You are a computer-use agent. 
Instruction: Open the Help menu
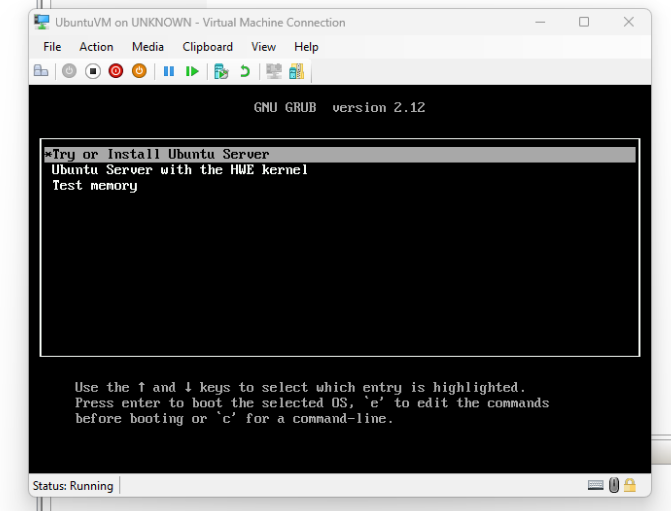[x=306, y=47]
